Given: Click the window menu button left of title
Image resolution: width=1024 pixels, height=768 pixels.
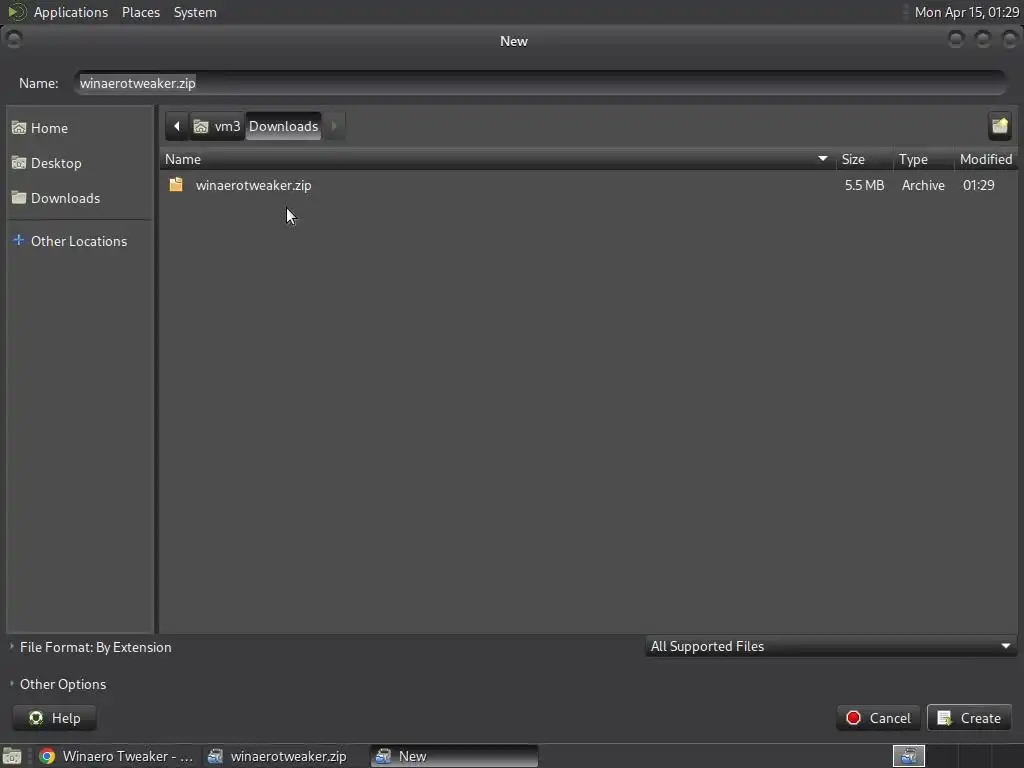Looking at the screenshot, I should pyautogui.click(x=13, y=40).
